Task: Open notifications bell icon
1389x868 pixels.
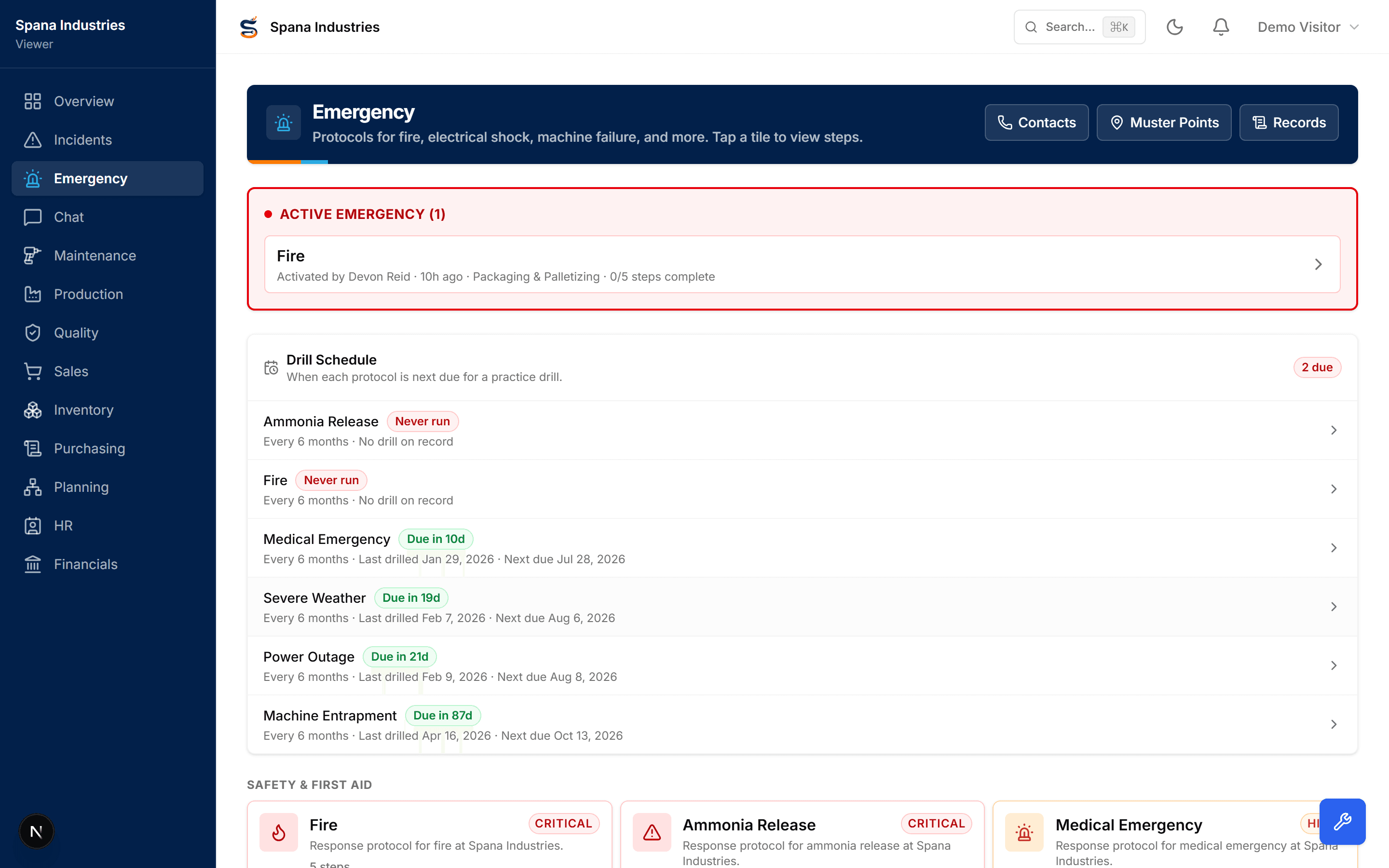Action: pyautogui.click(x=1221, y=27)
